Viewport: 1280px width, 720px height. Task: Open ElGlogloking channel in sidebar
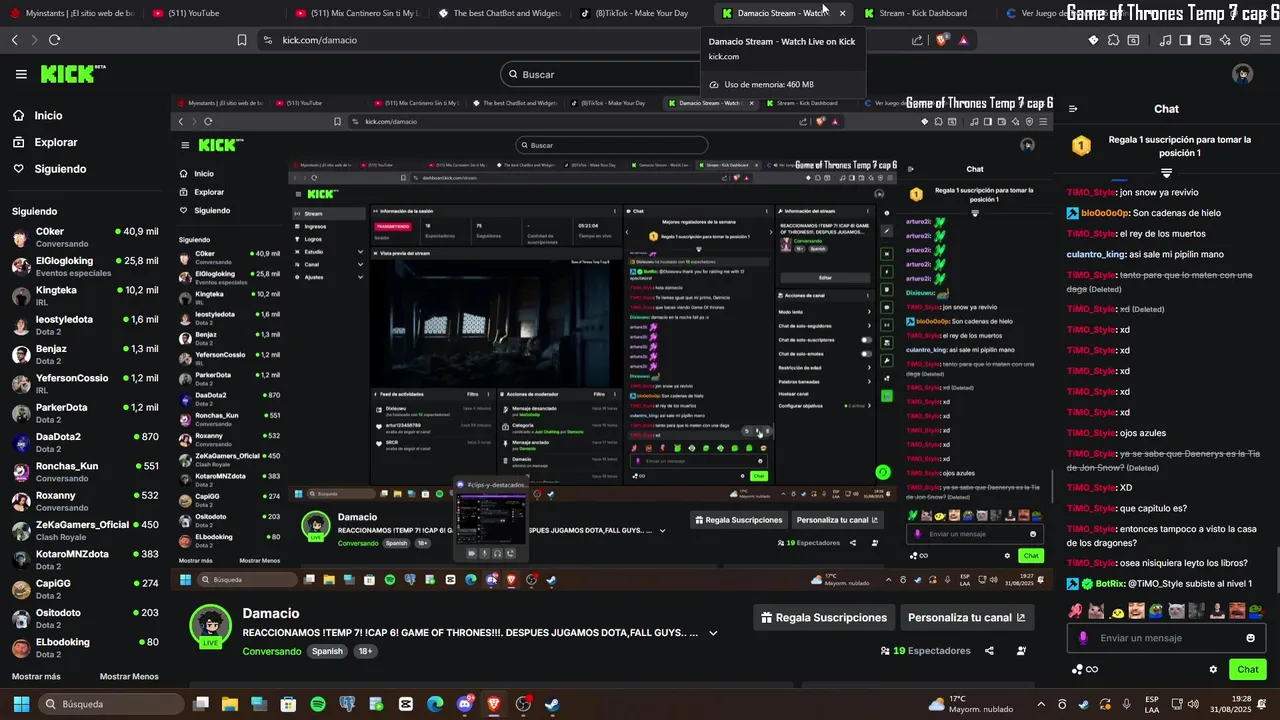click(85, 266)
